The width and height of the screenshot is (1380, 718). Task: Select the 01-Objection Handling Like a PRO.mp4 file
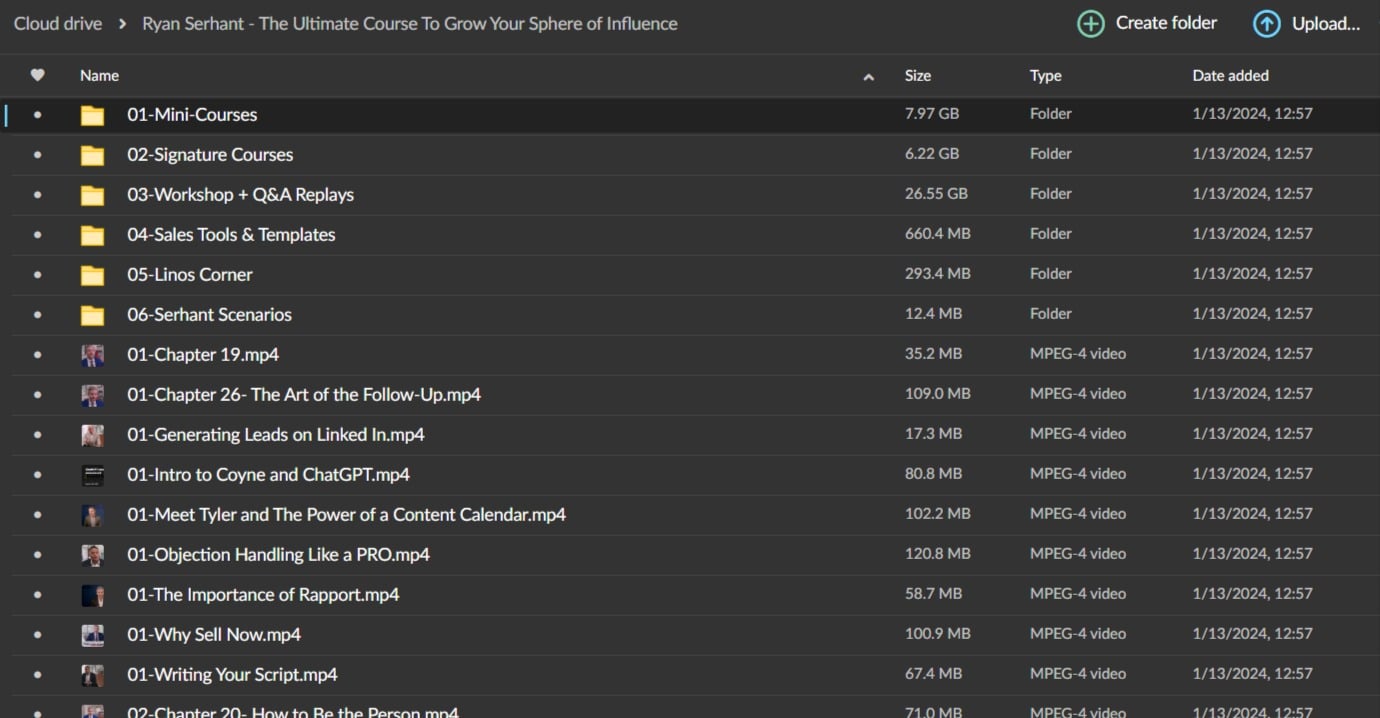click(278, 555)
